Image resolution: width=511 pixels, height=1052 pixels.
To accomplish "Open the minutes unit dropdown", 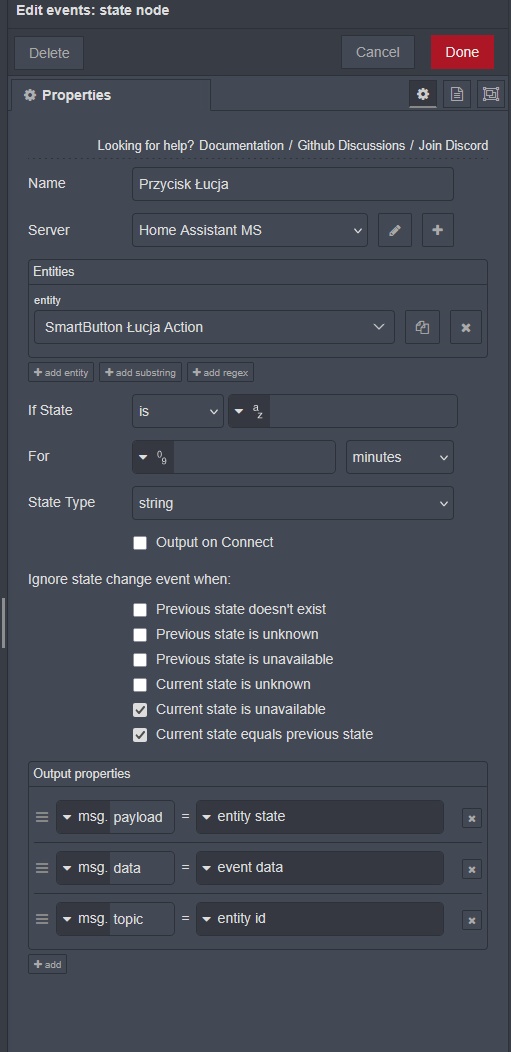I will (x=400, y=457).
